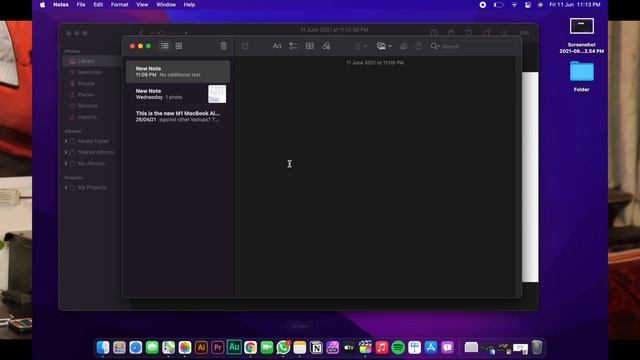Open Control Center from menu bar
640x360 pixels.
528,5
